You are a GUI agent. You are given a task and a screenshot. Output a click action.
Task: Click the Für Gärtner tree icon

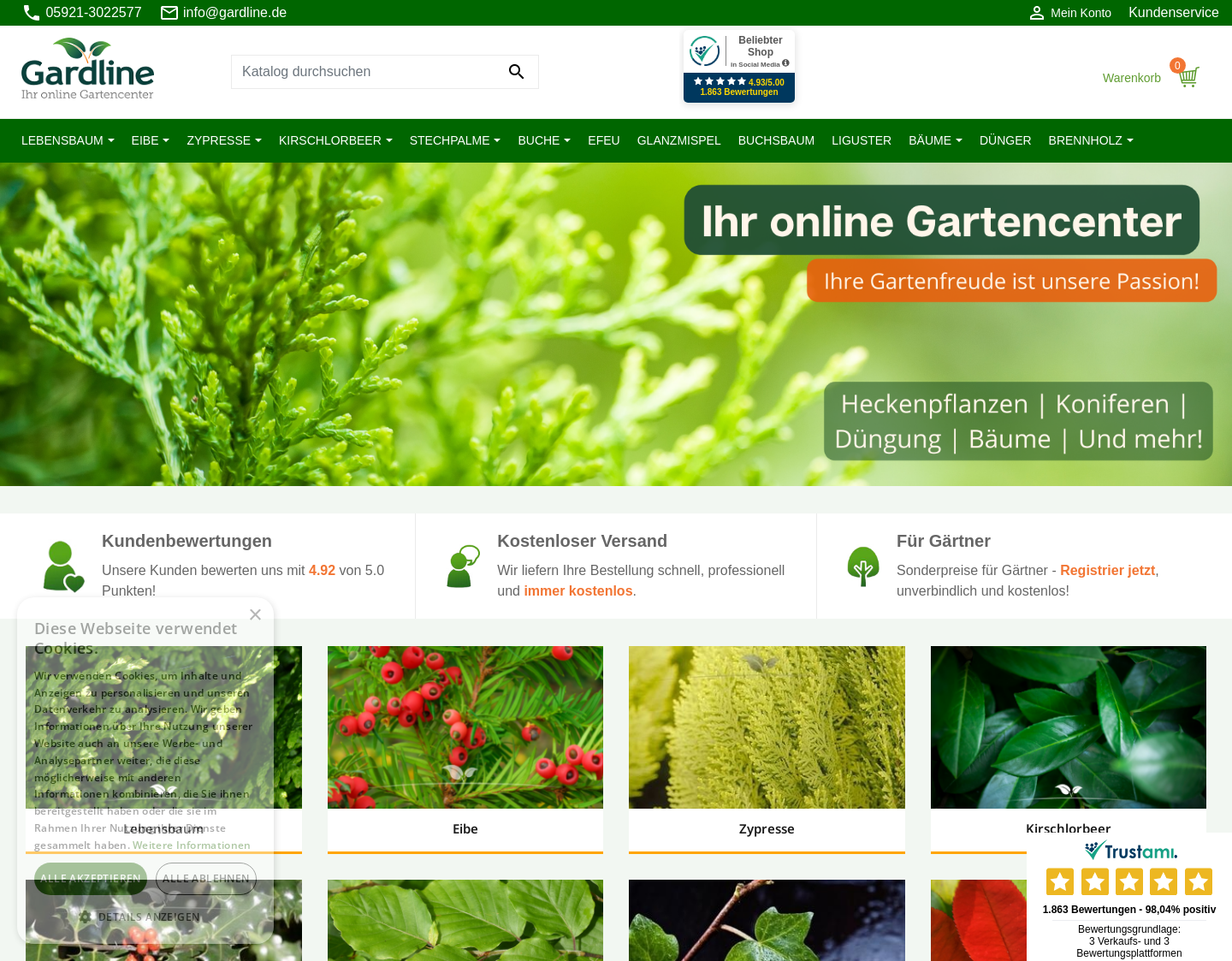863,567
